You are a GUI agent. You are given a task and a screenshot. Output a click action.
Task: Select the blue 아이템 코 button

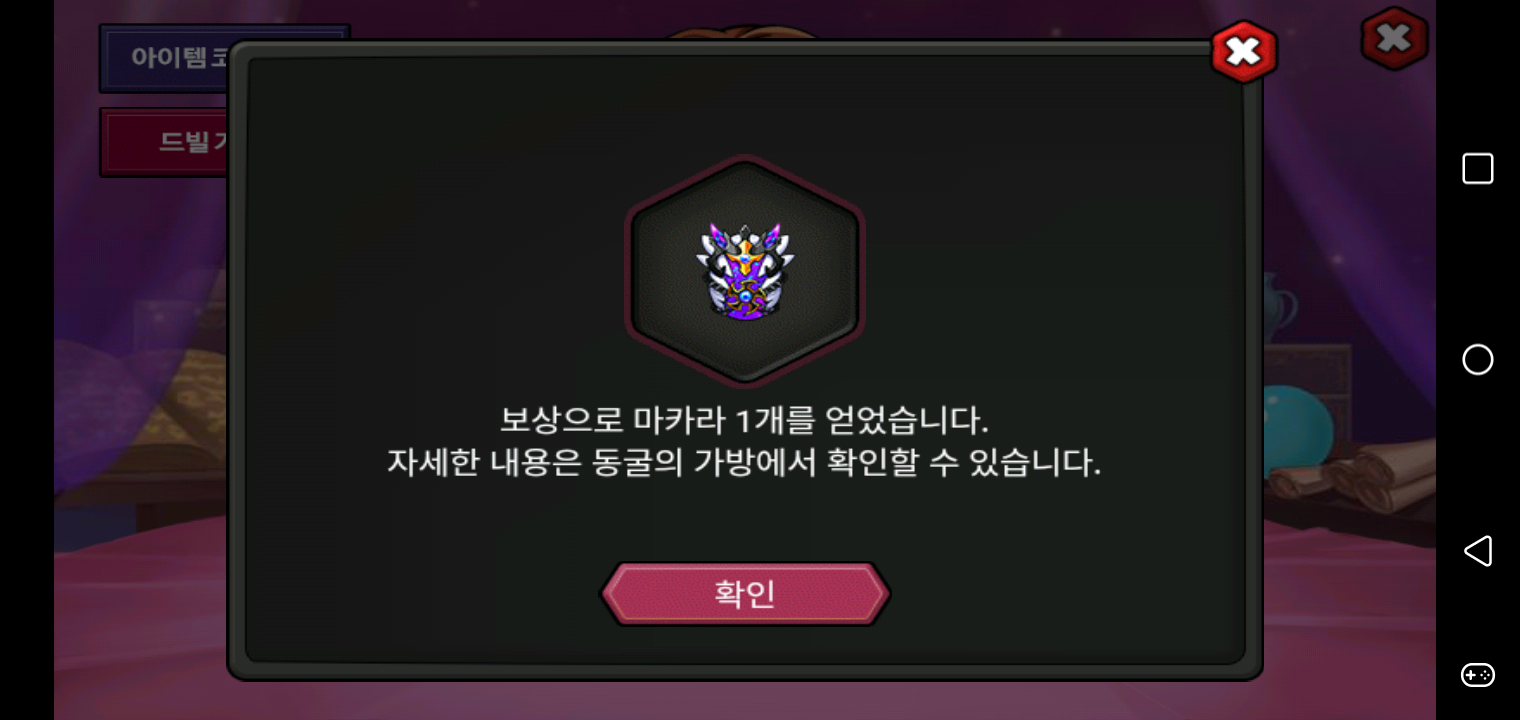click(166, 58)
